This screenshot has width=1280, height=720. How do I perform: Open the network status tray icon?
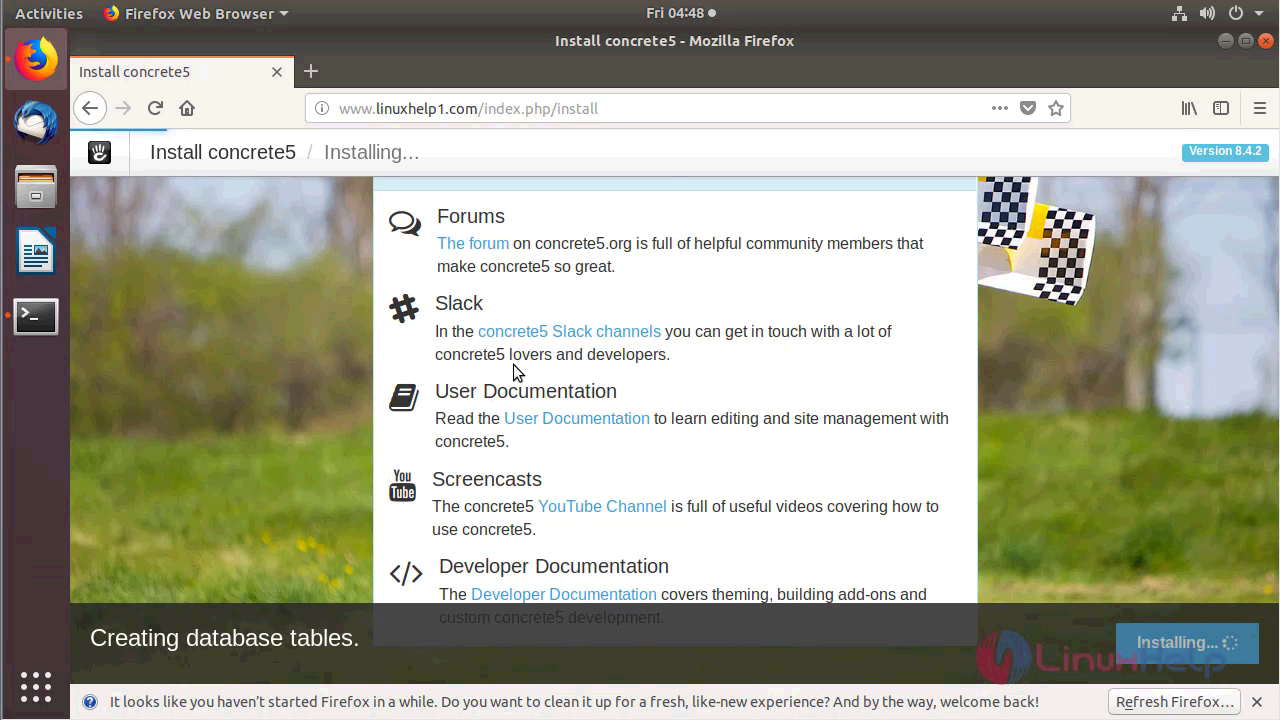(1178, 13)
